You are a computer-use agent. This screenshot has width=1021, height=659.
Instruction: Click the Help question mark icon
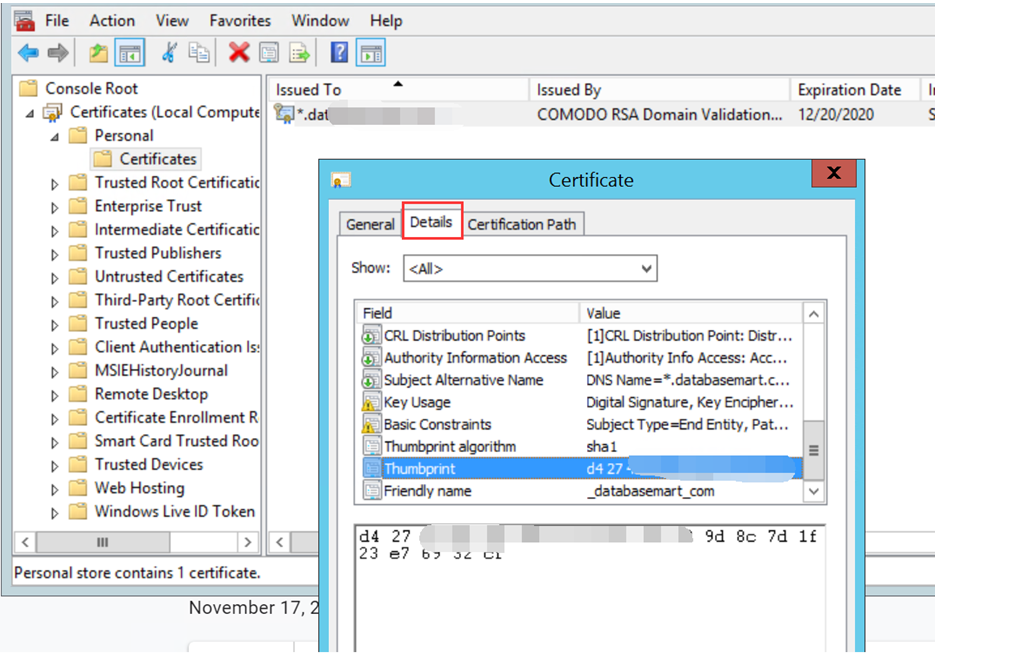(x=339, y=53)
